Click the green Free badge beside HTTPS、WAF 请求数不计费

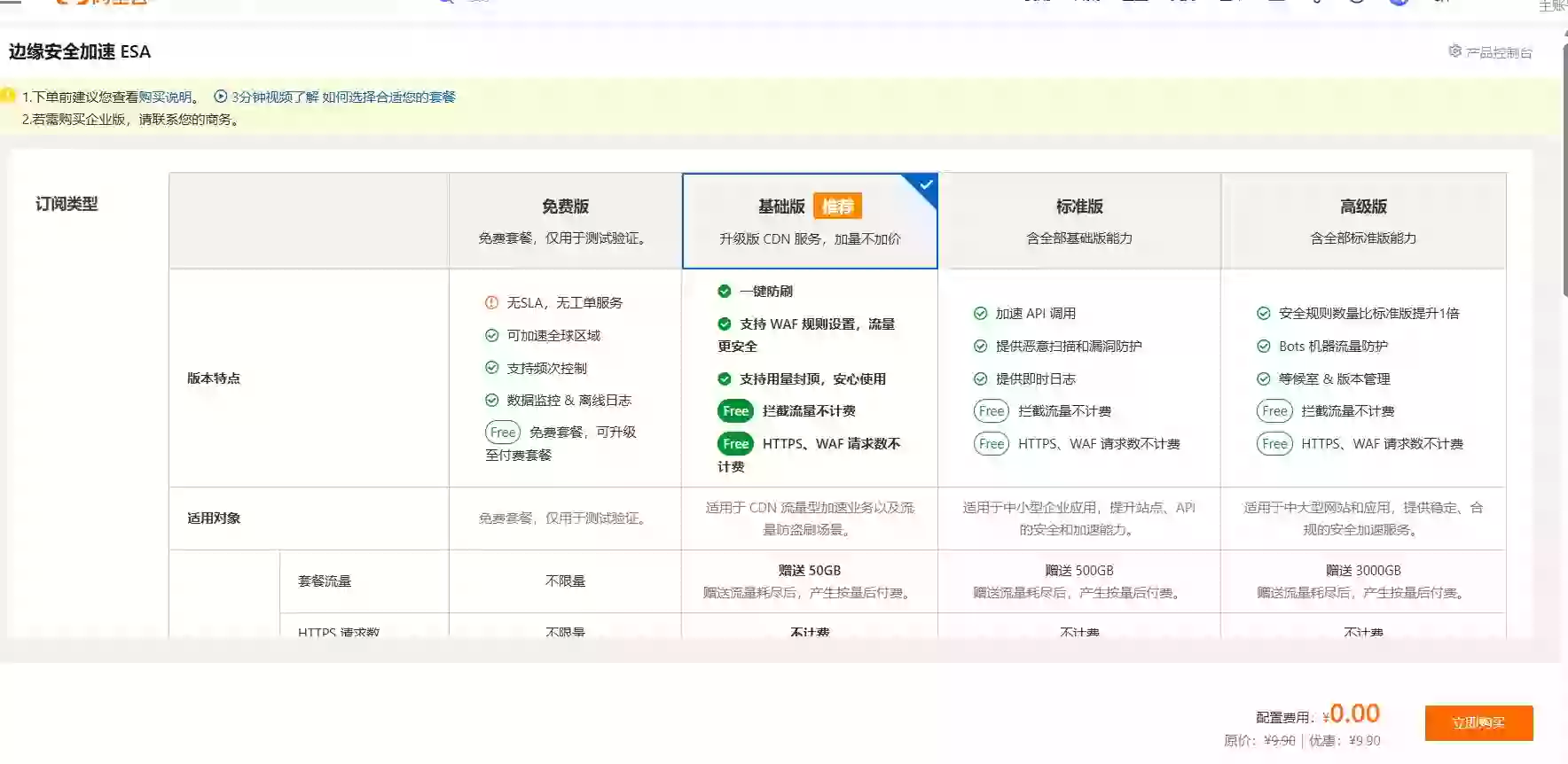pyautogui.click(x=735, y=444)
